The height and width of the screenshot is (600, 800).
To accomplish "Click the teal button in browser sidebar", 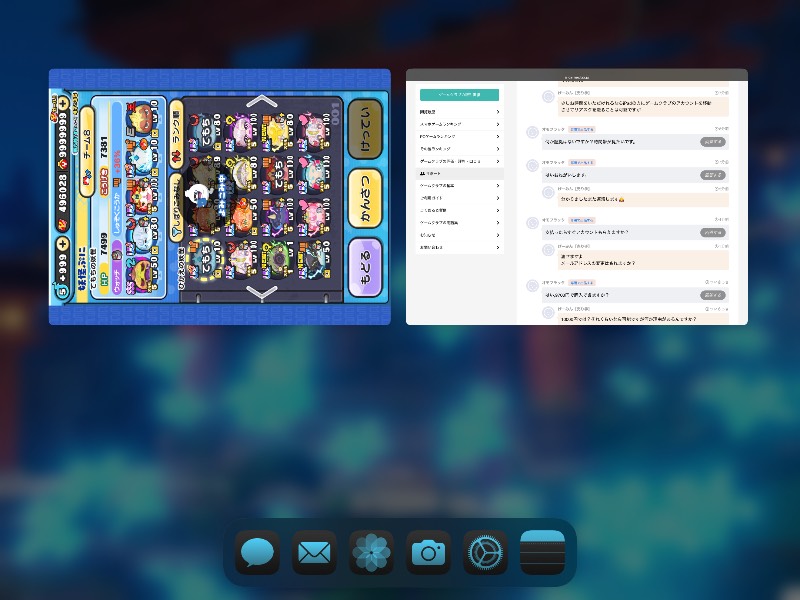I will pos(459,94).
